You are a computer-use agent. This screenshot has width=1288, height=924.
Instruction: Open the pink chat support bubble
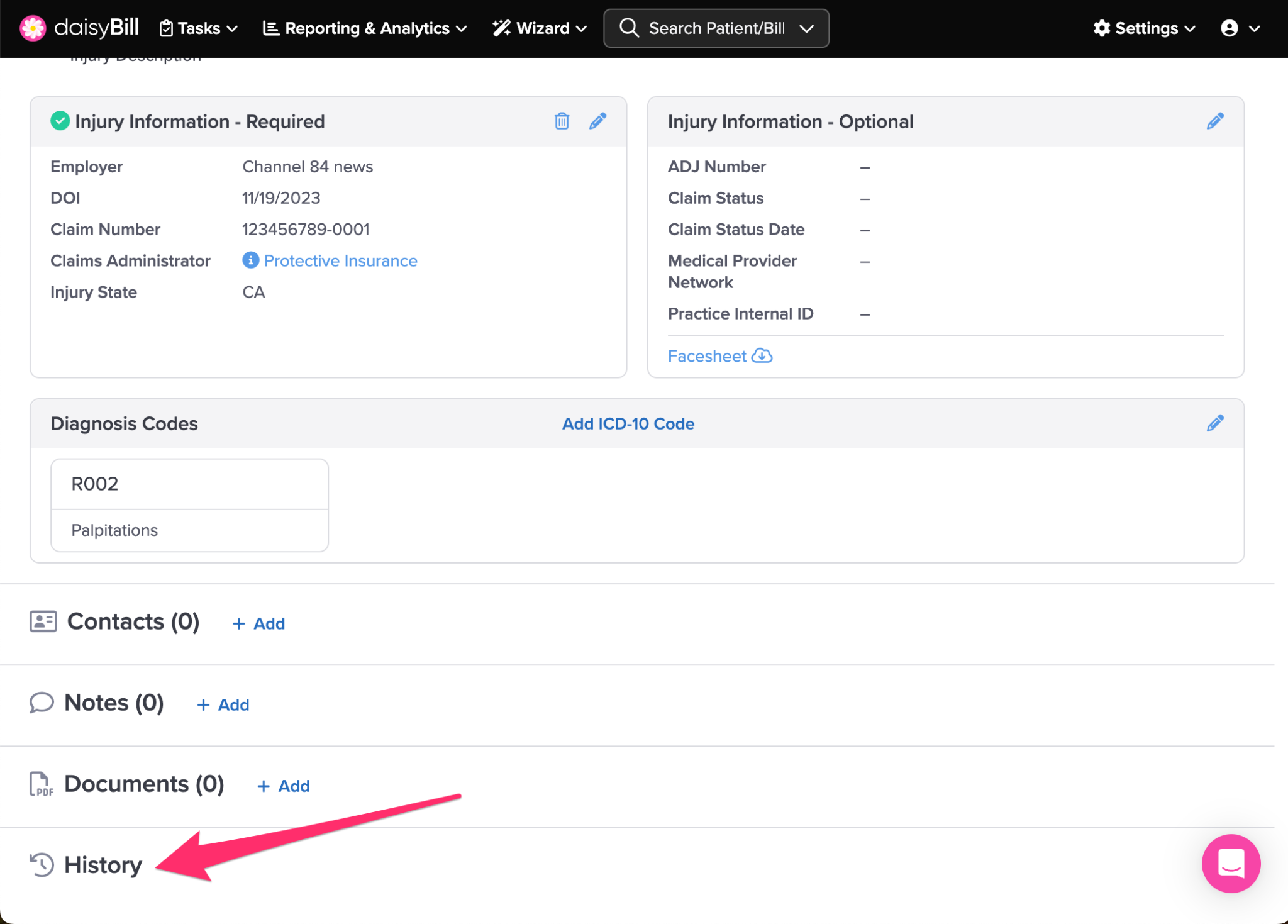click(x=1230, y=863)
